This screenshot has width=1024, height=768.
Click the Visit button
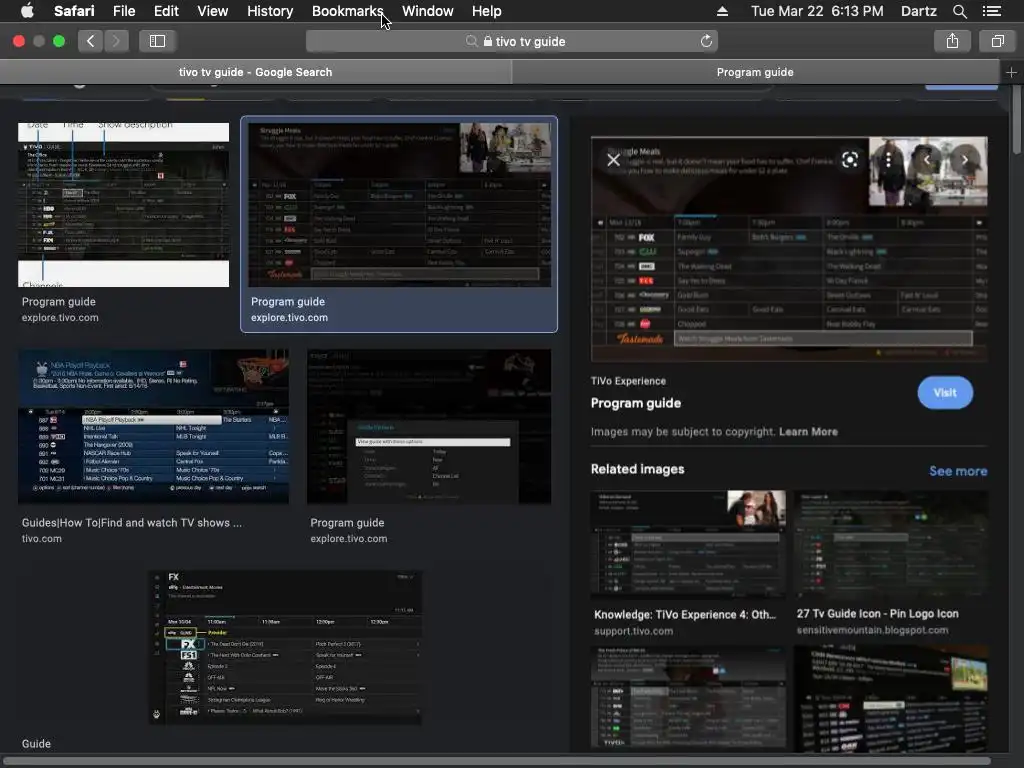tap(945, 392)
